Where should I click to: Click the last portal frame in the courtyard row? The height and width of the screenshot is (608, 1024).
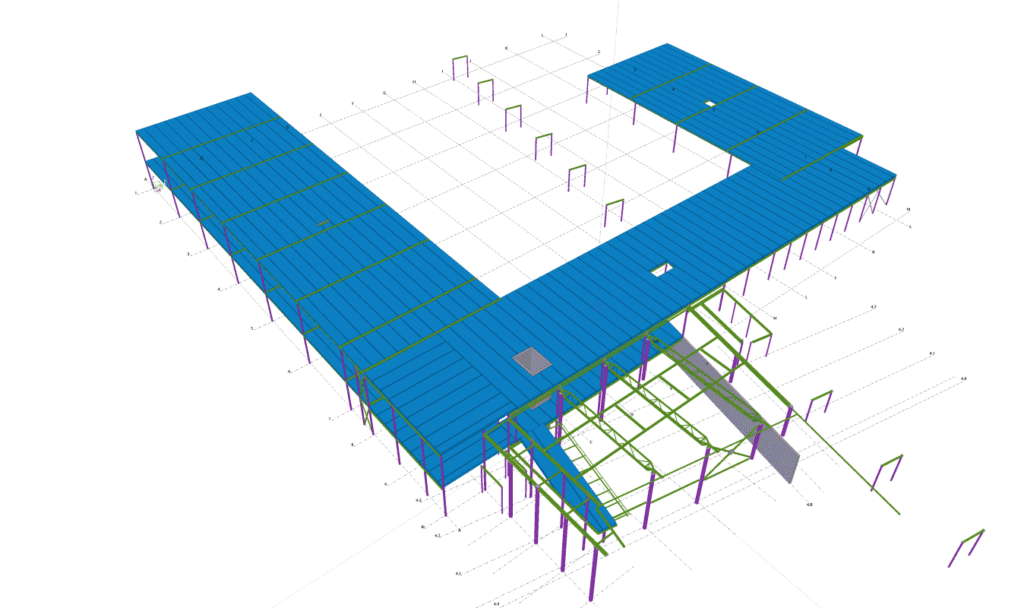click(x=613, y=211)
